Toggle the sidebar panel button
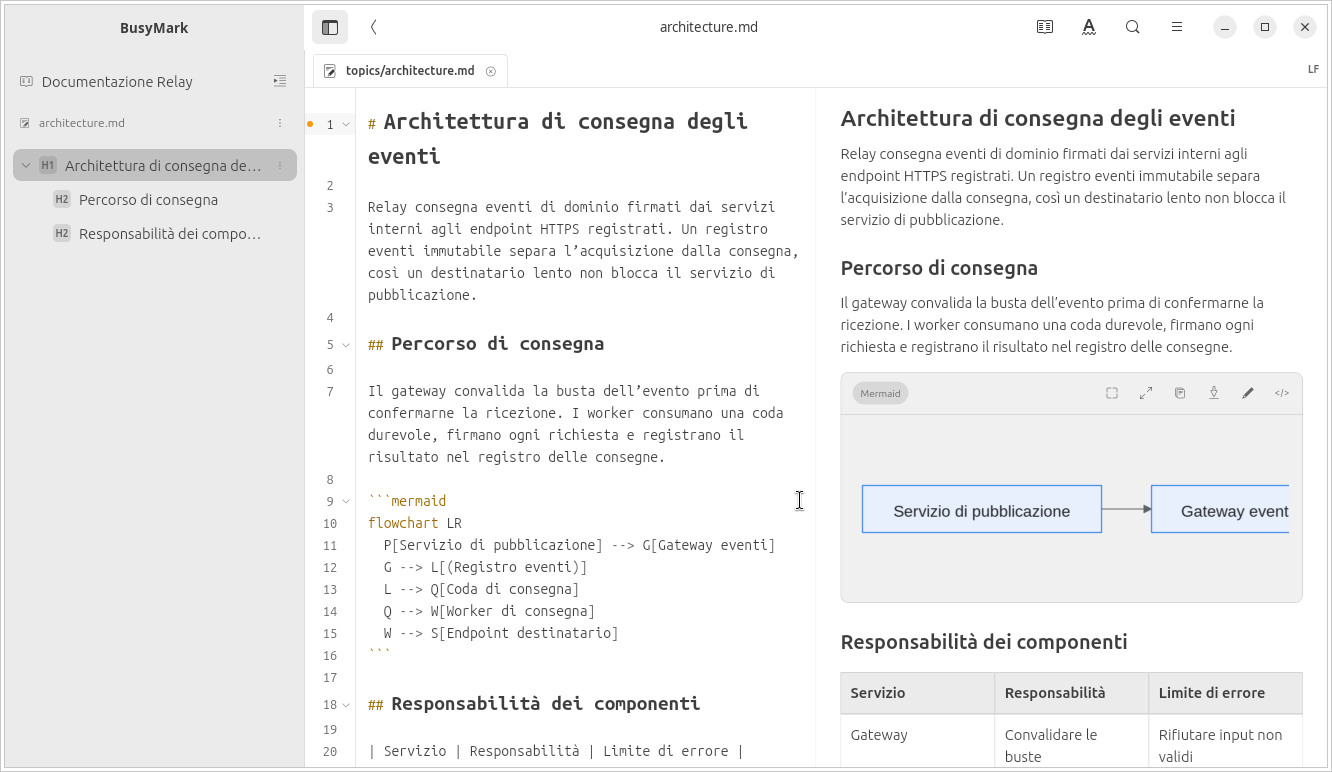Screen dimensions: 1332x772 (x=330, y=27)
